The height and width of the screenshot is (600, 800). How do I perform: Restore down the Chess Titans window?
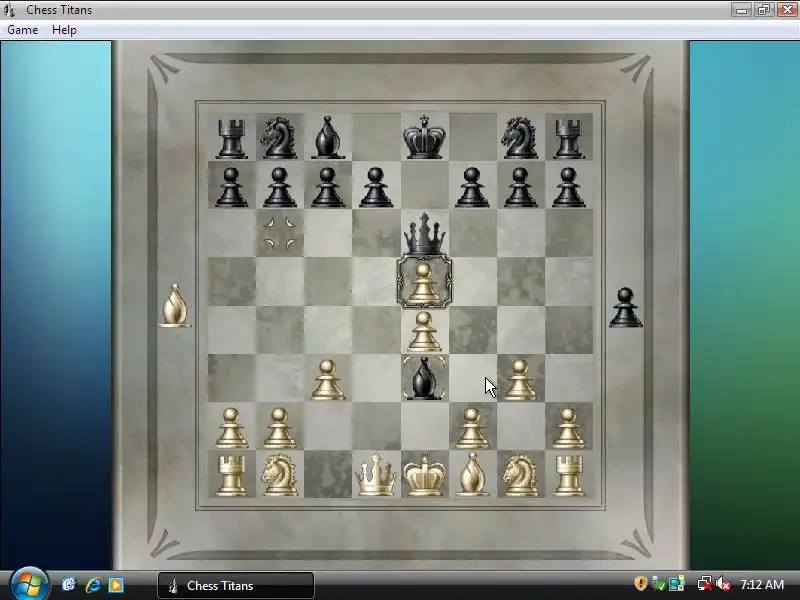coord(764,10)
